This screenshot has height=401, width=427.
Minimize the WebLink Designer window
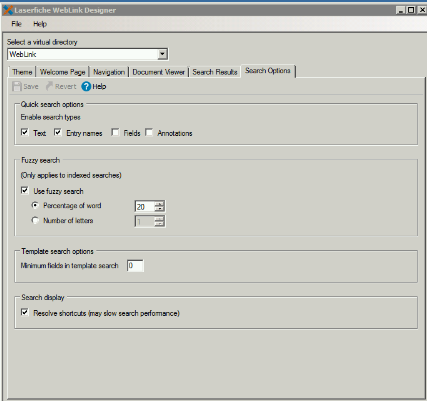click(400, 10)
